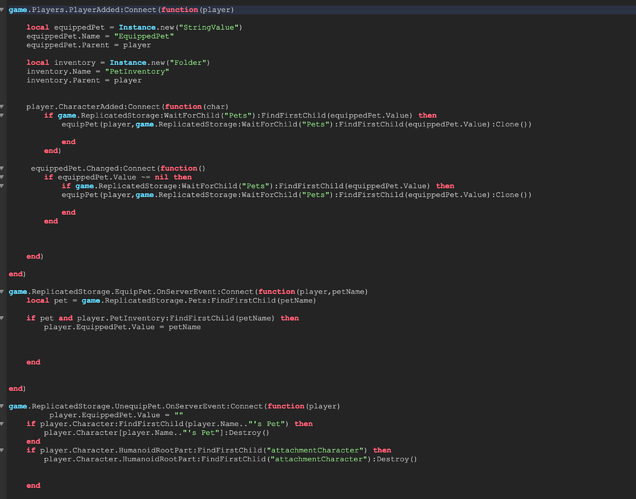Place cursor in the "StringValue" string
This screenshot has width=636, height=499.
211,27
